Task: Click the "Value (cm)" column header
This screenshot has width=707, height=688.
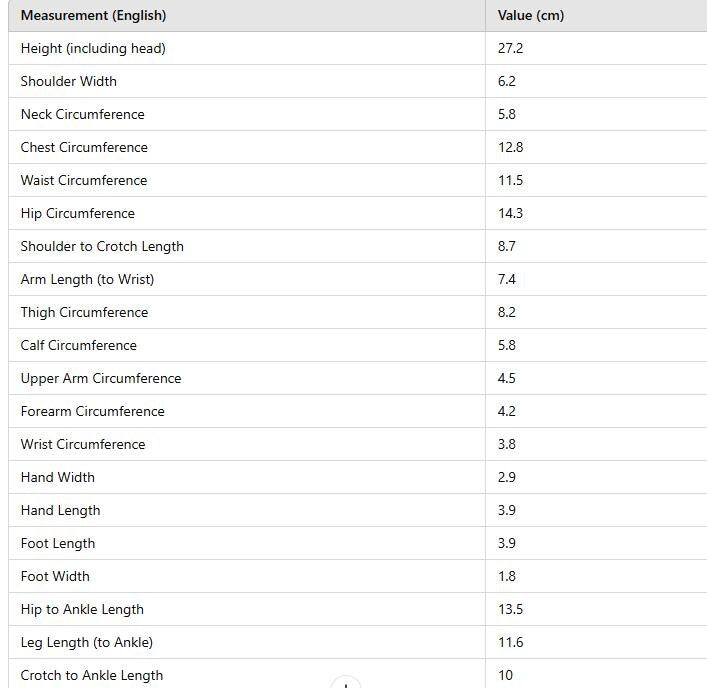Action: tap(531, 16)
